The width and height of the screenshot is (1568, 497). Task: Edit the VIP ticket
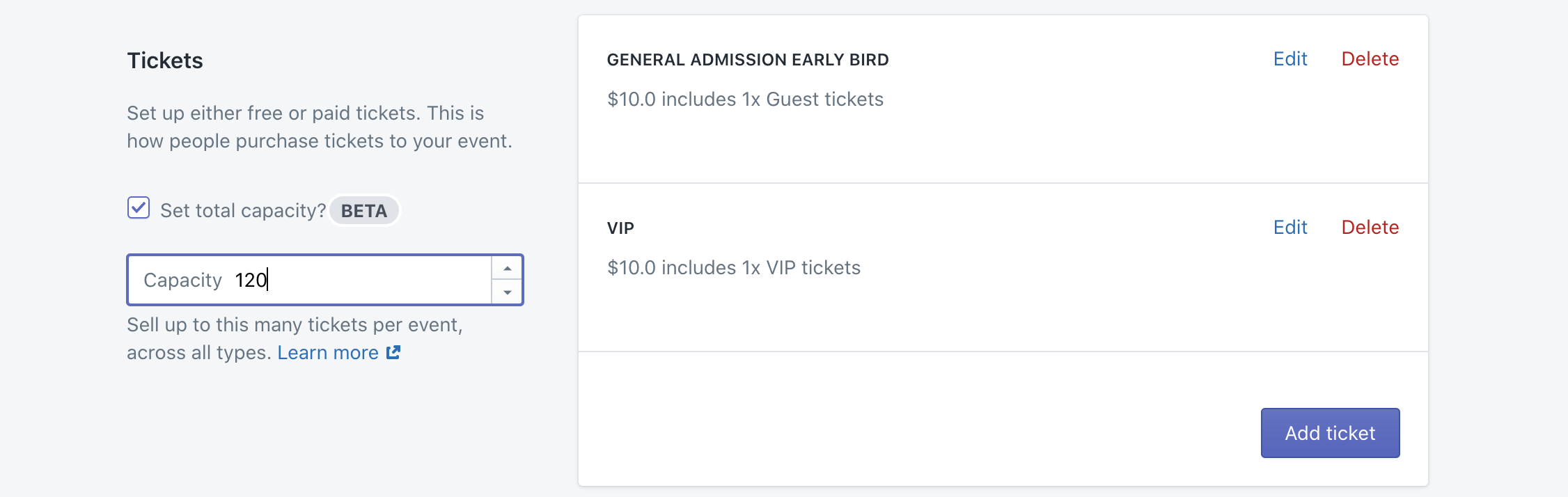point(1290,228)
